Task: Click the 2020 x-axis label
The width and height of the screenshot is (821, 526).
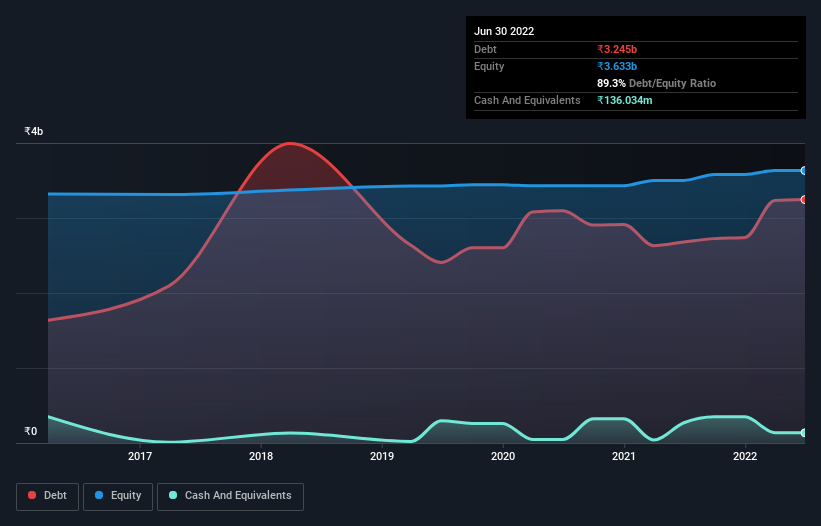Action: click(x=503, y=456)
